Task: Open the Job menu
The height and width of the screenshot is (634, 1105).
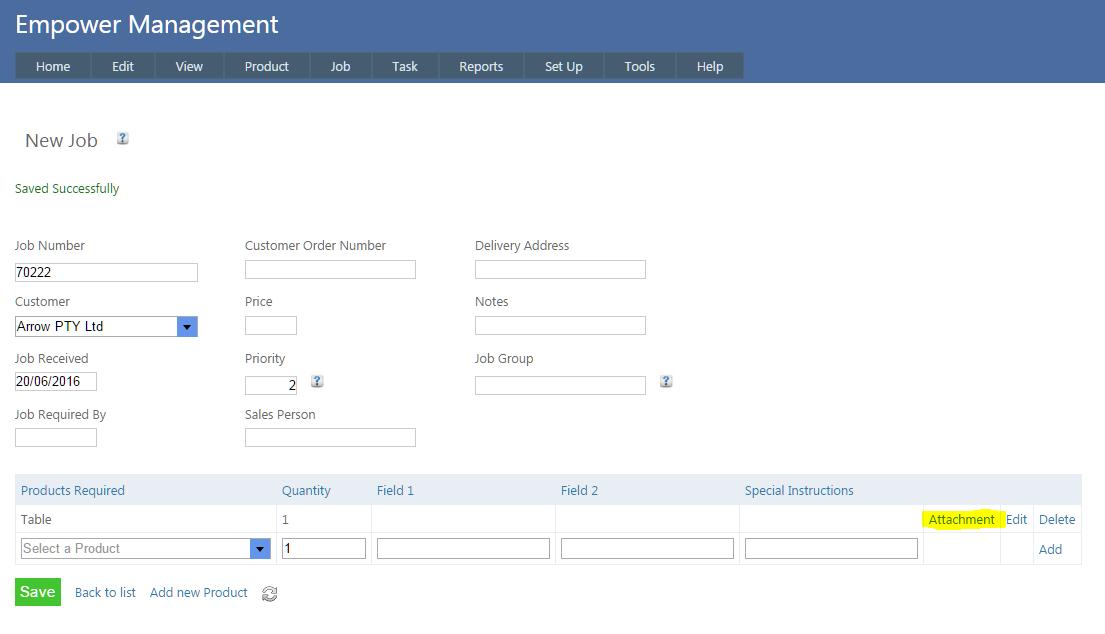Action: (x=340, y=66)
